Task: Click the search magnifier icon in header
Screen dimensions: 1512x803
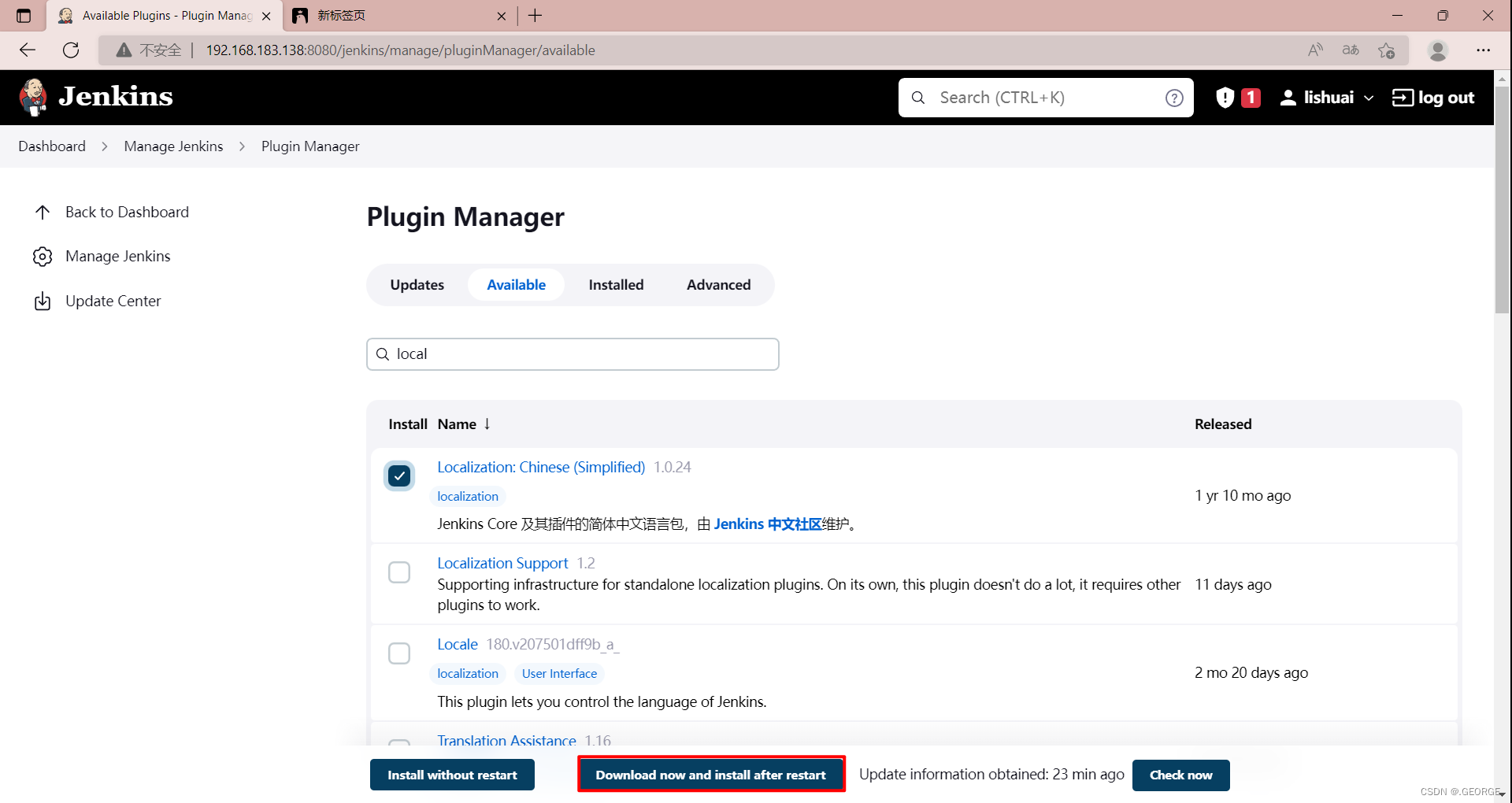Action: (x=918, y=98)
